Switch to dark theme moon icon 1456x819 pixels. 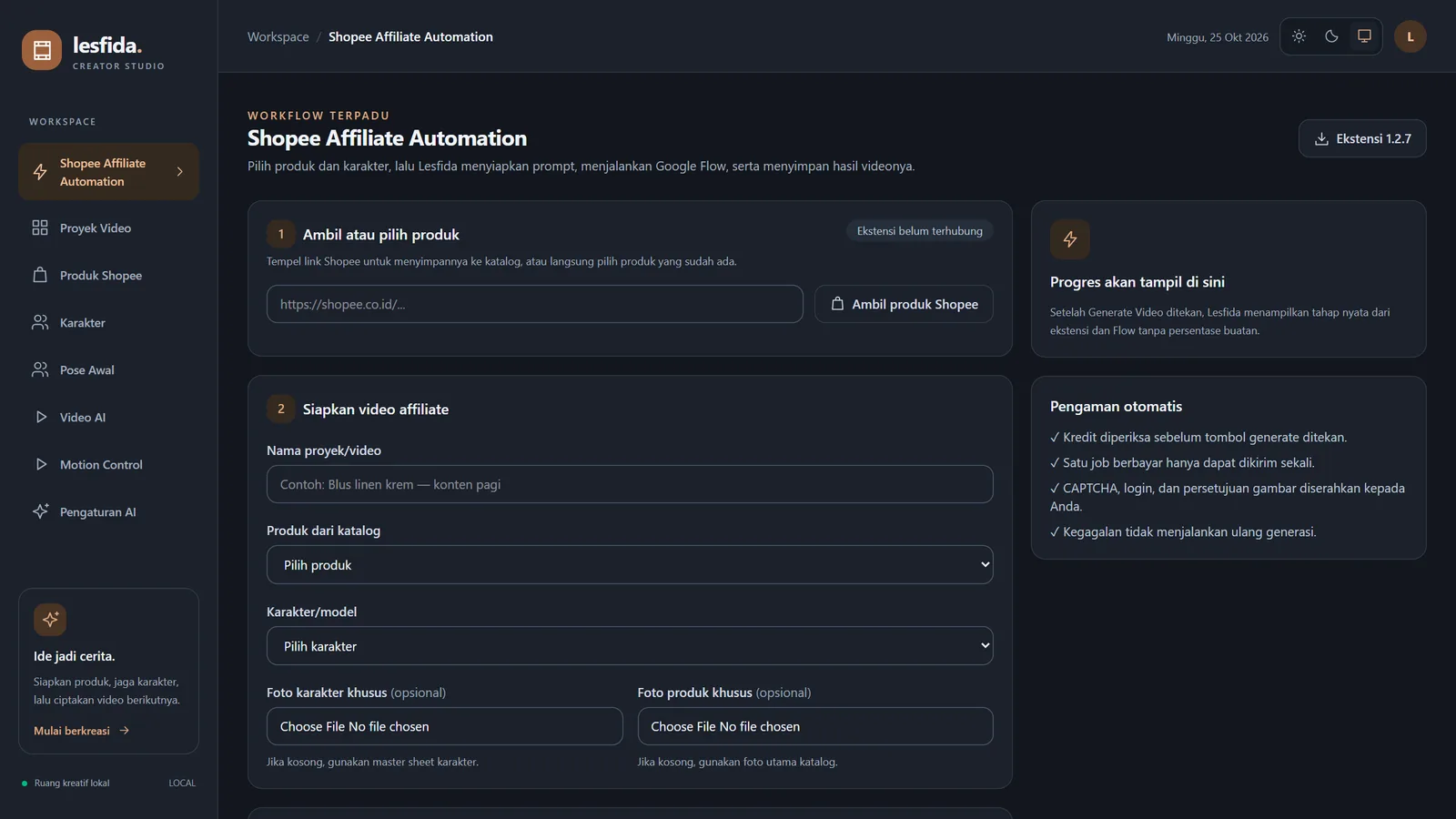coord(1331,36)
